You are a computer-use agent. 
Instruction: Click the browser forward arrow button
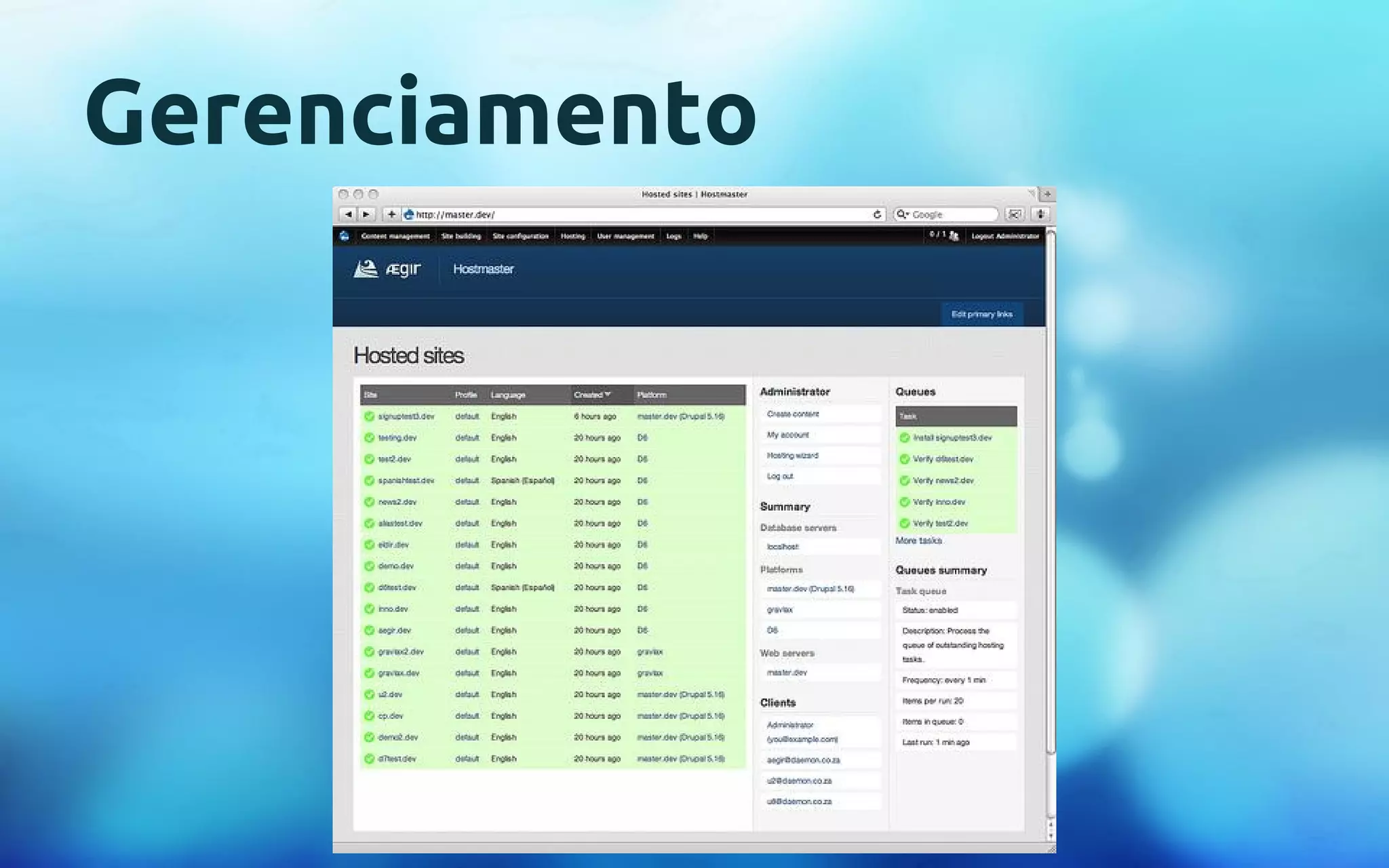(366, 214)
